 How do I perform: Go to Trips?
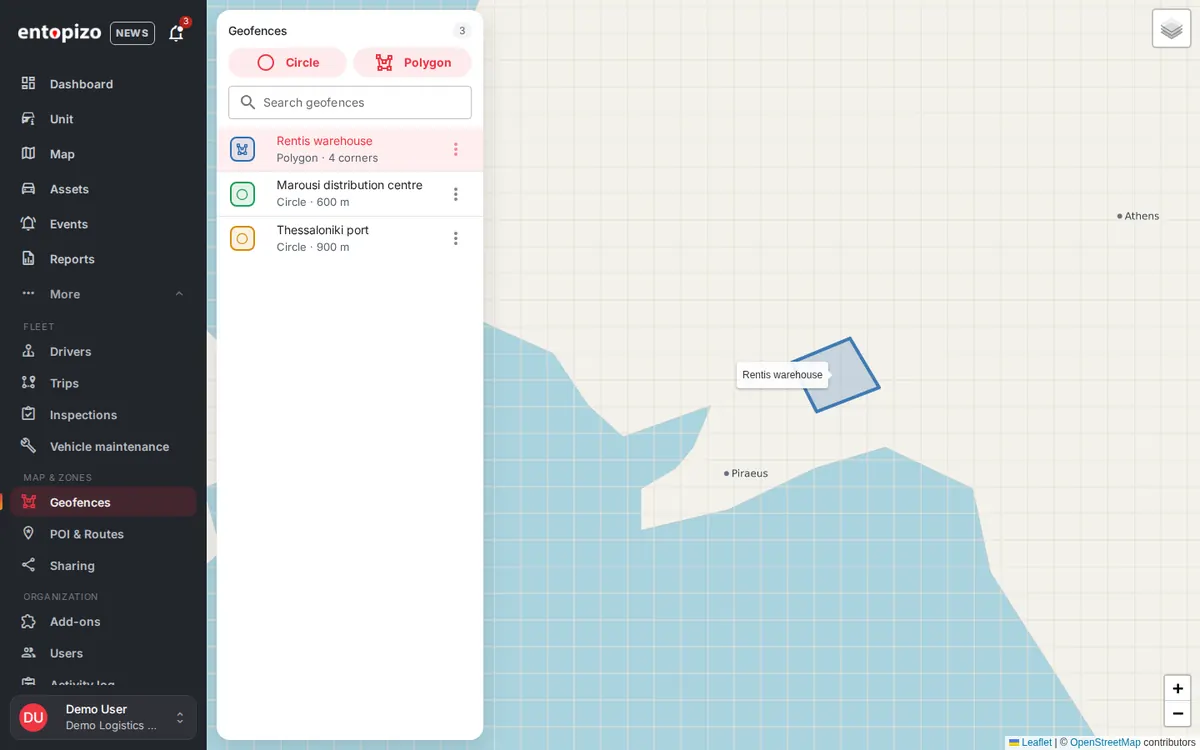tap(103, 383)
